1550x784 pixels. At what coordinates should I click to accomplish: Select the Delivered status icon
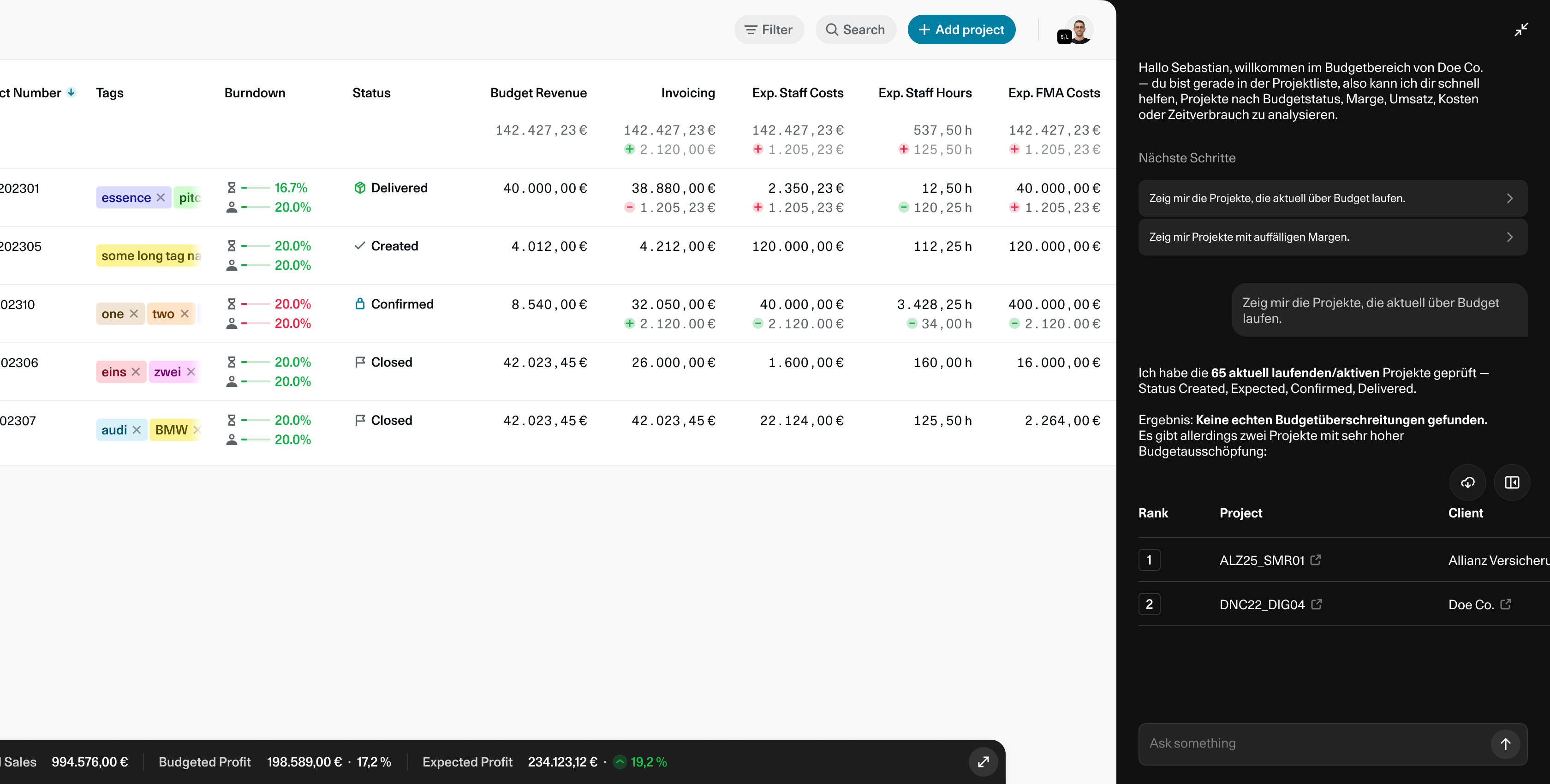point(360,188)
